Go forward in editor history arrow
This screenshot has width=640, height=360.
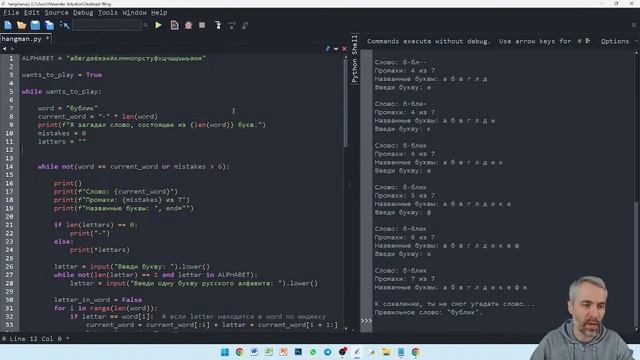tap(12, 49)
